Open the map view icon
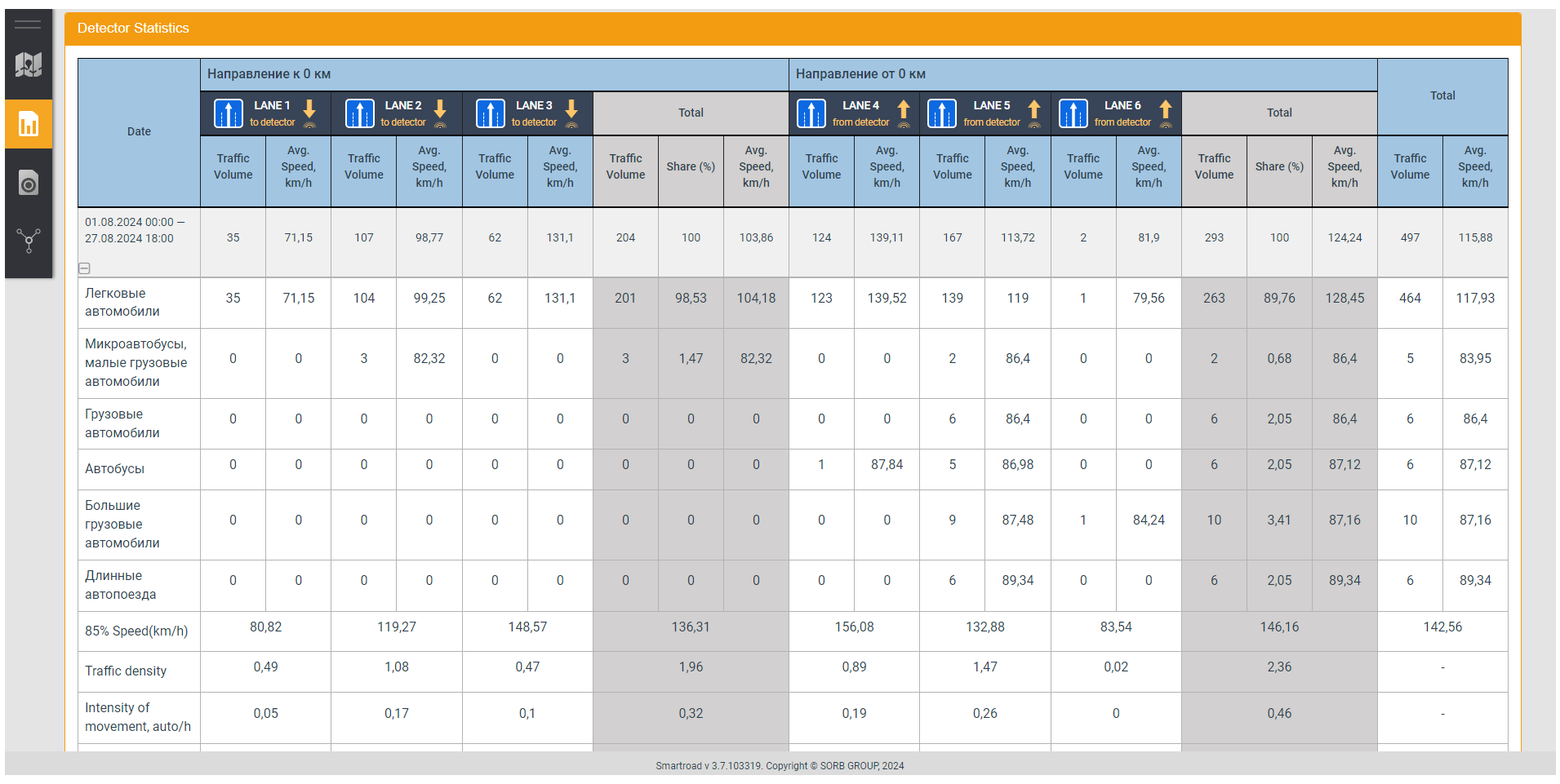Viewport: 1560px width, 784px height. click(29, 64)
